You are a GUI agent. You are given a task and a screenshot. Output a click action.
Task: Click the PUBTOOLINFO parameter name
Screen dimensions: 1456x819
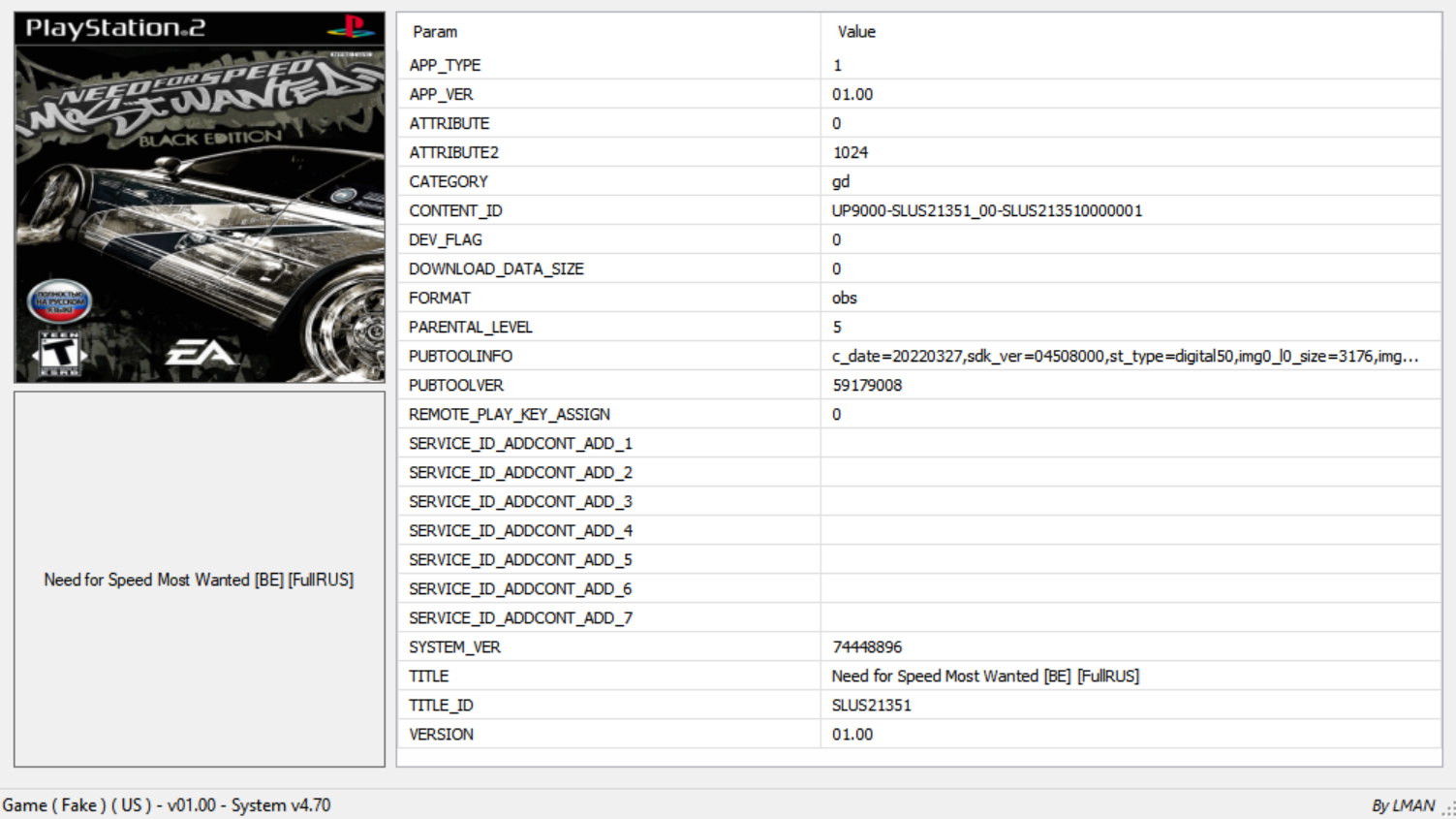coord(460,356)
